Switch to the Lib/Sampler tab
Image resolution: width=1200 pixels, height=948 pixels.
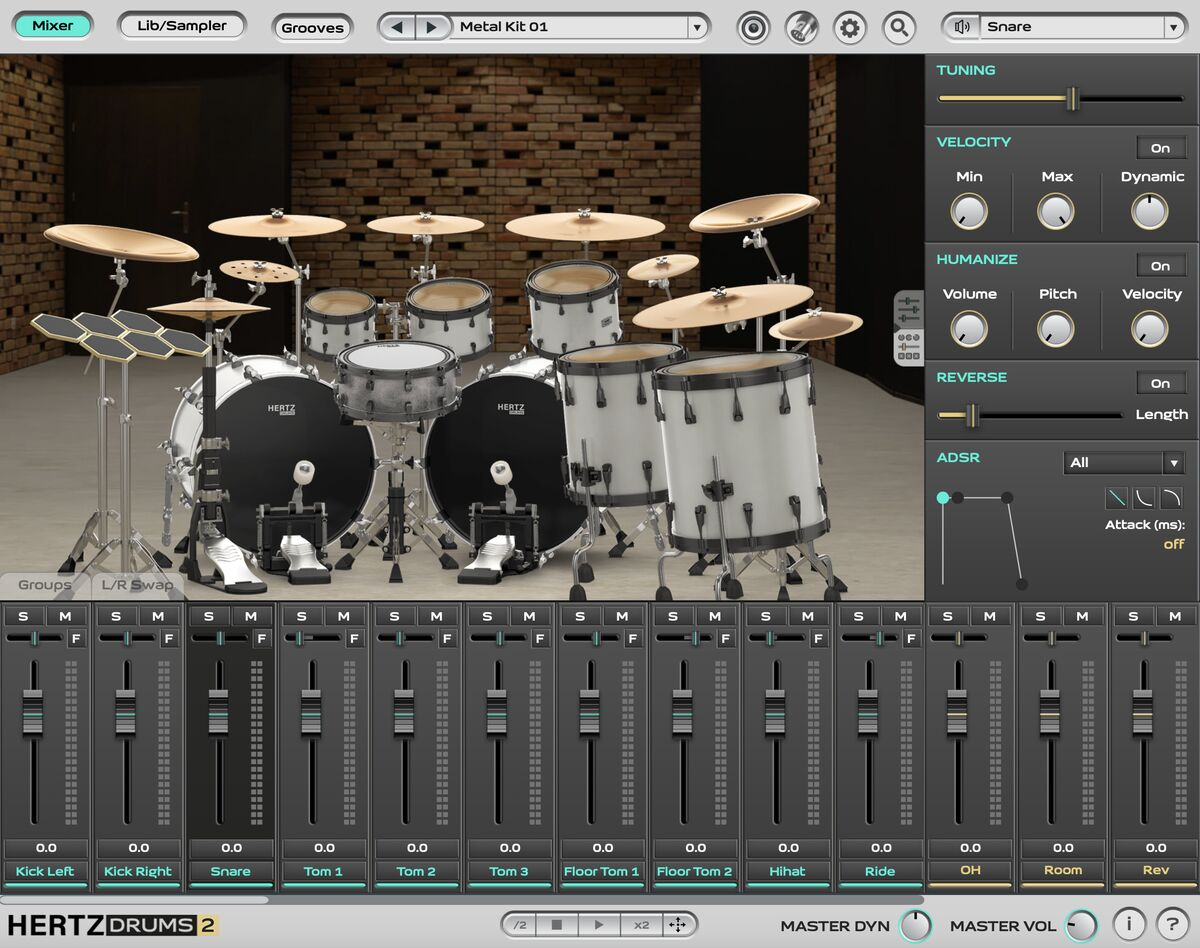pyautogui.click(x=181, y=26)
